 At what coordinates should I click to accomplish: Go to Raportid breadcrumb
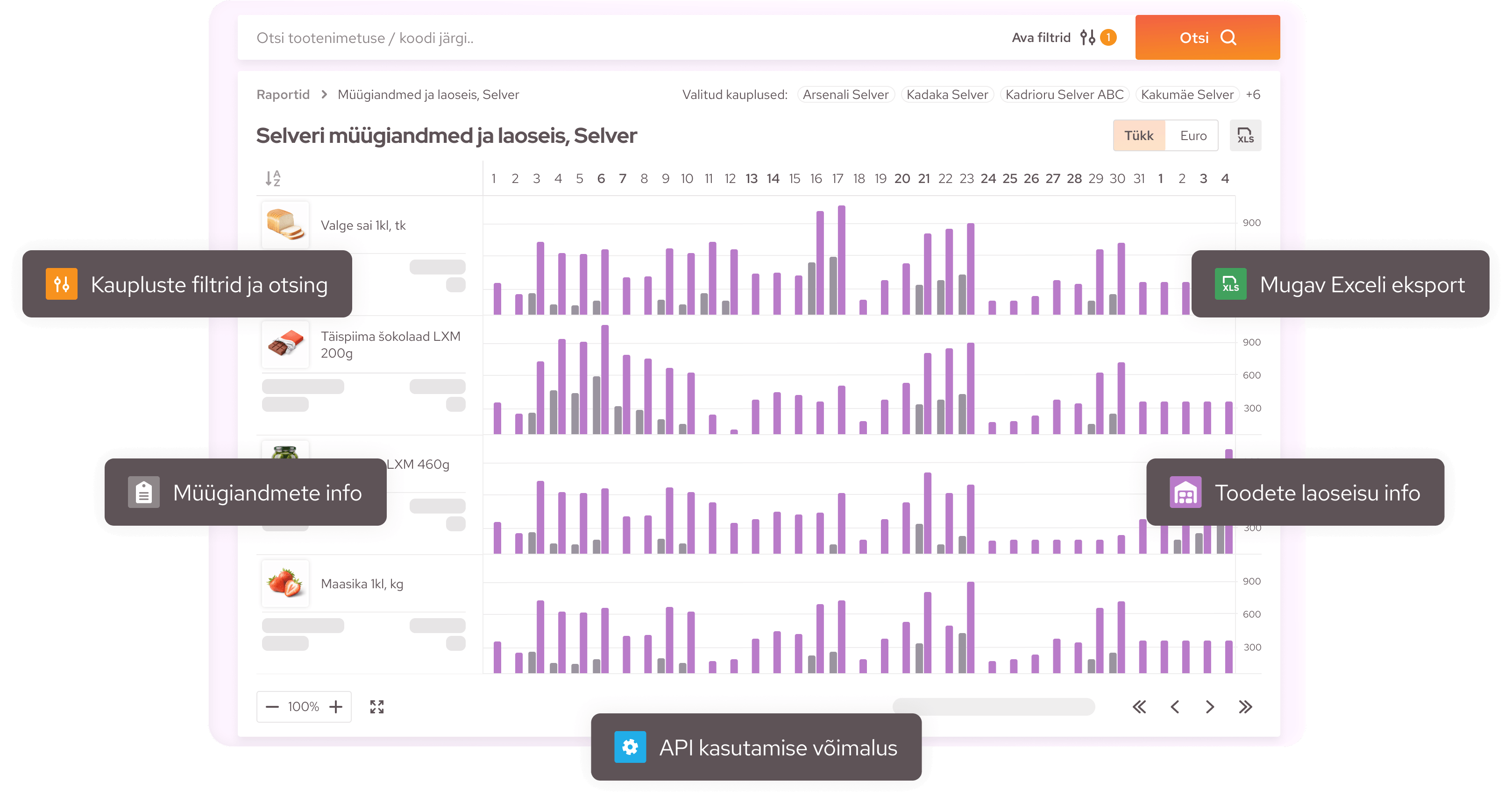coord(283,94)
